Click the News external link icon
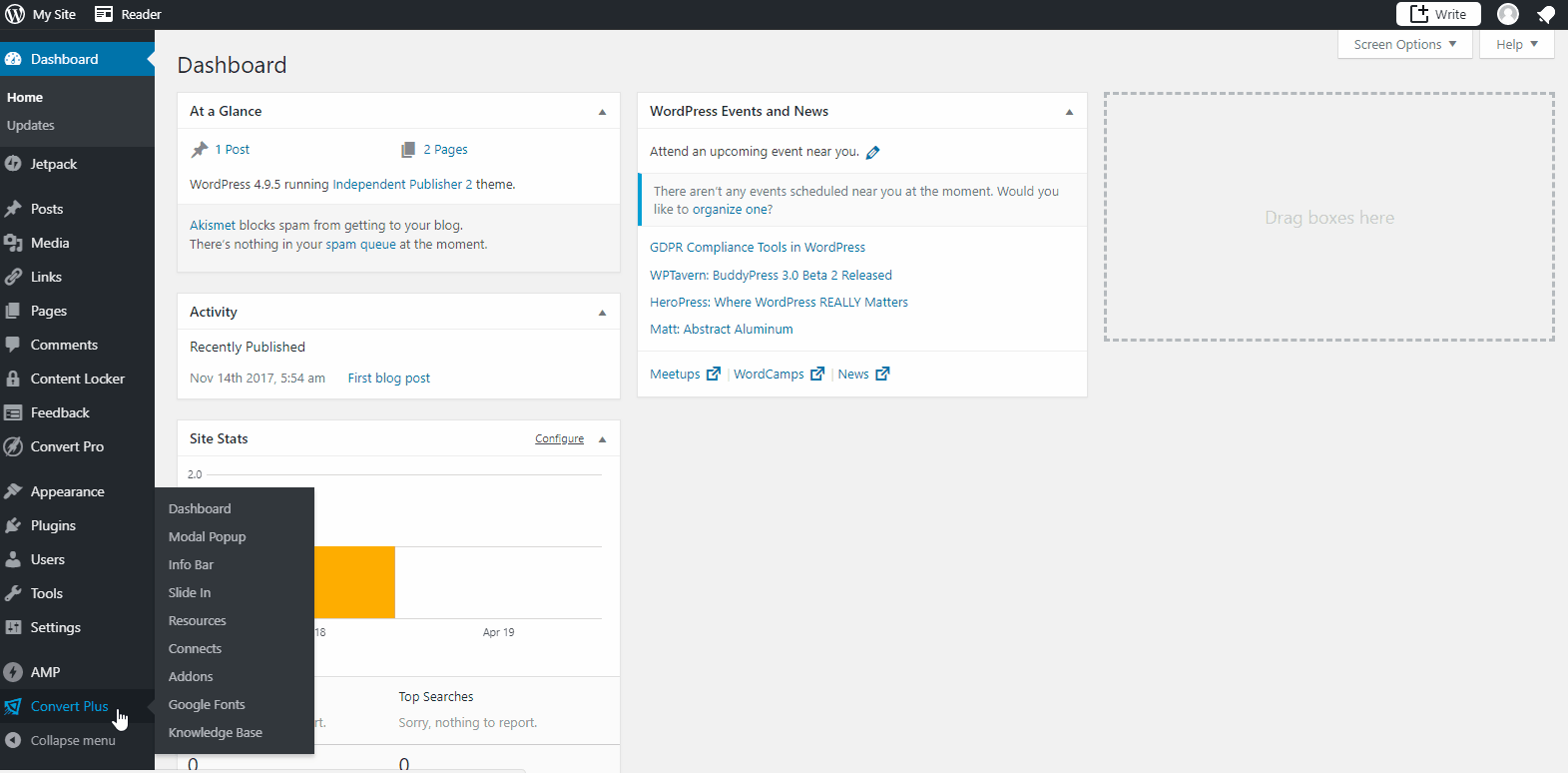Viewport: 1568px width, 773px height. pos(882,374)
